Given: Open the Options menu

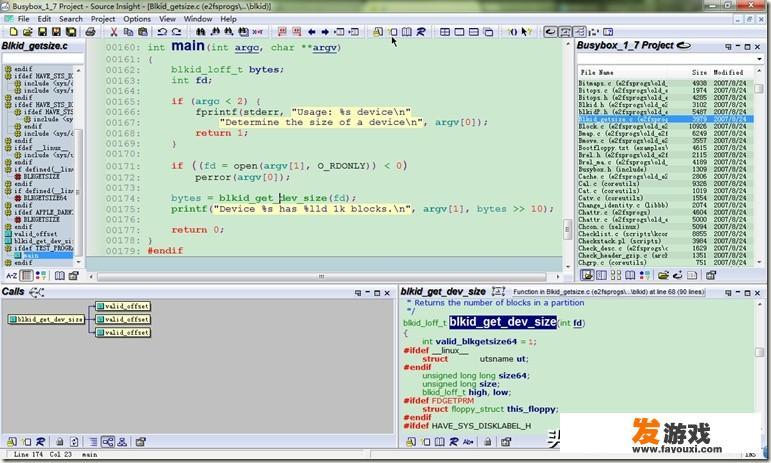Looking at the screenshot, I should (137, 19).
